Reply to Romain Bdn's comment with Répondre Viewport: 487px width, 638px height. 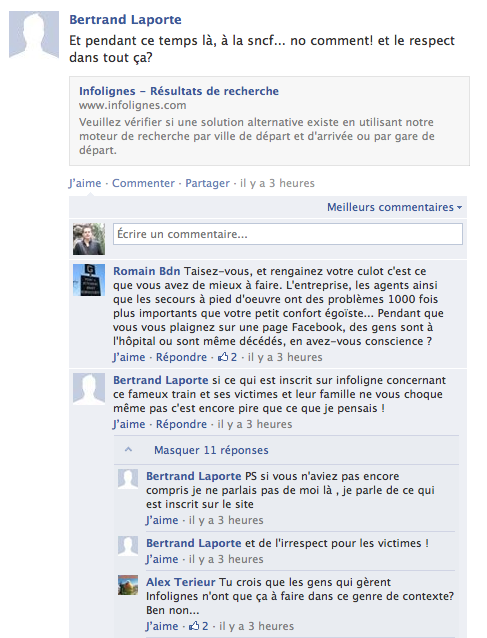181,357
